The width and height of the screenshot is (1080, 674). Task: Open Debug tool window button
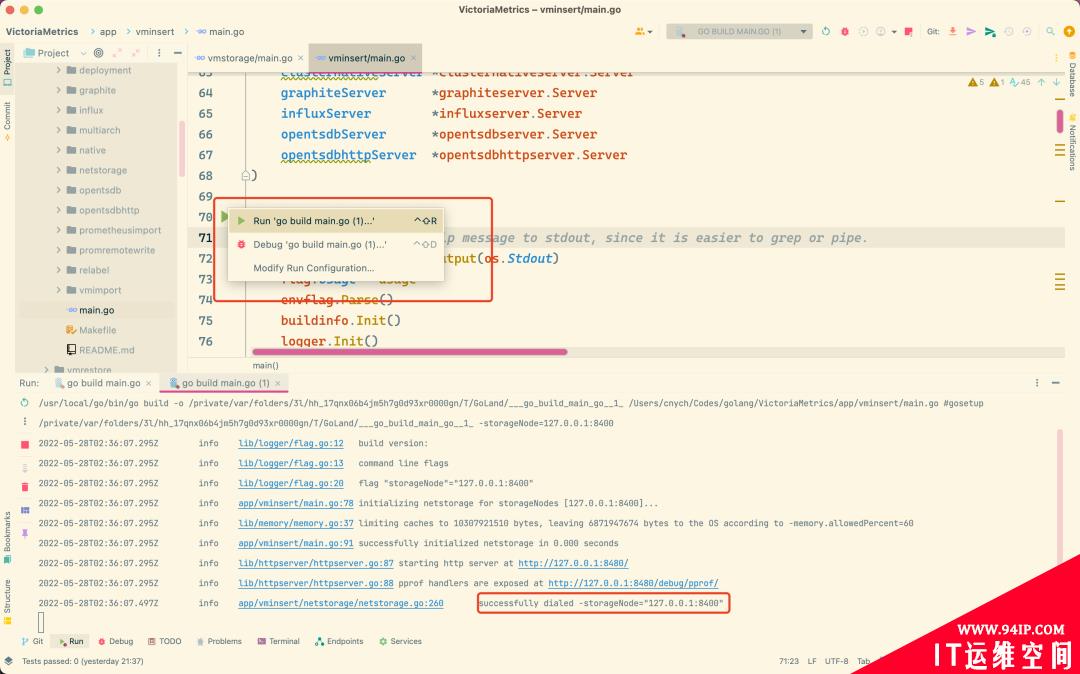[x=115, y=641]
